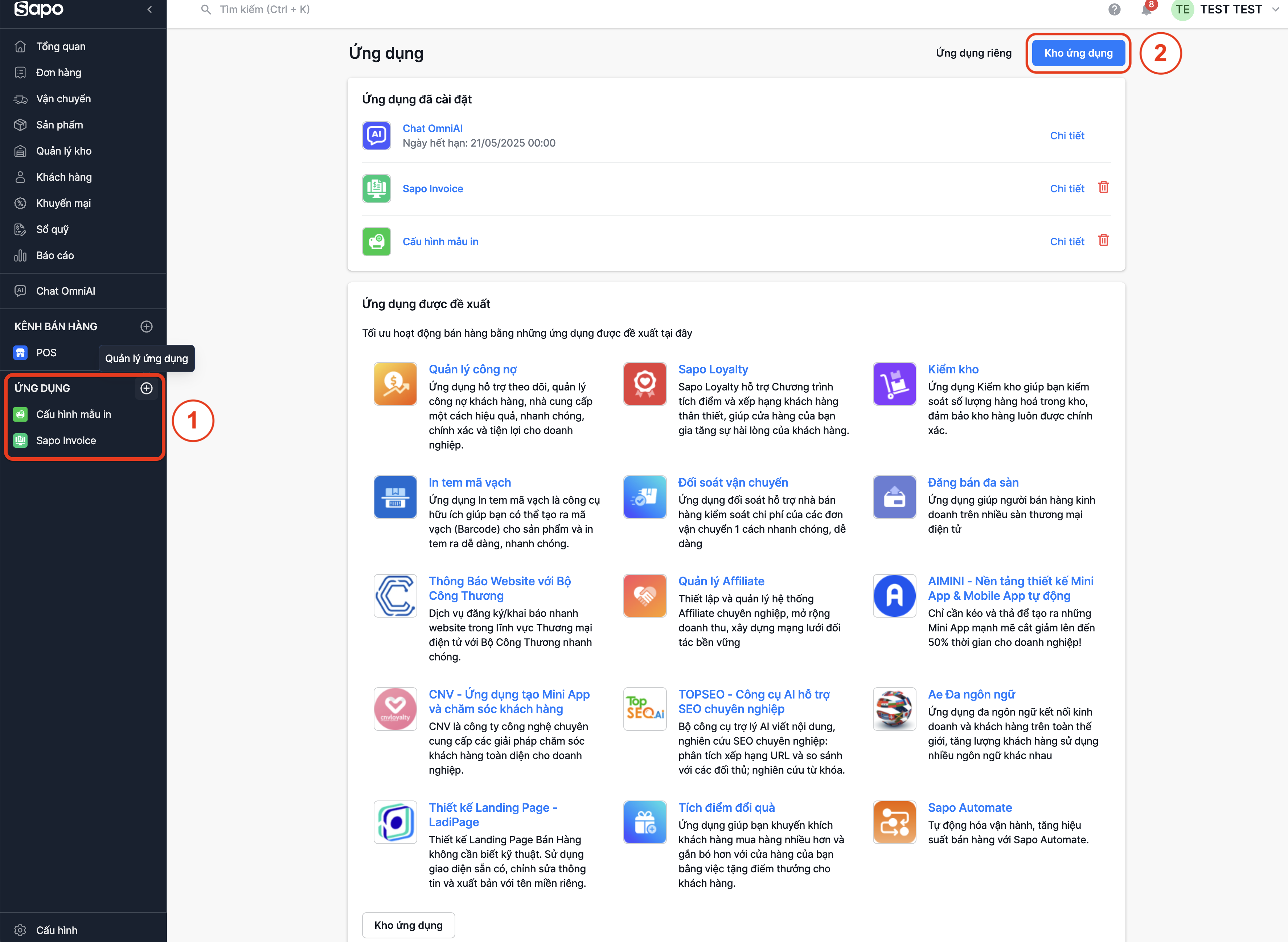Screen dimensions: 1288x942
Task: Open the Sapo Automate title
Action: pos(970,807)
